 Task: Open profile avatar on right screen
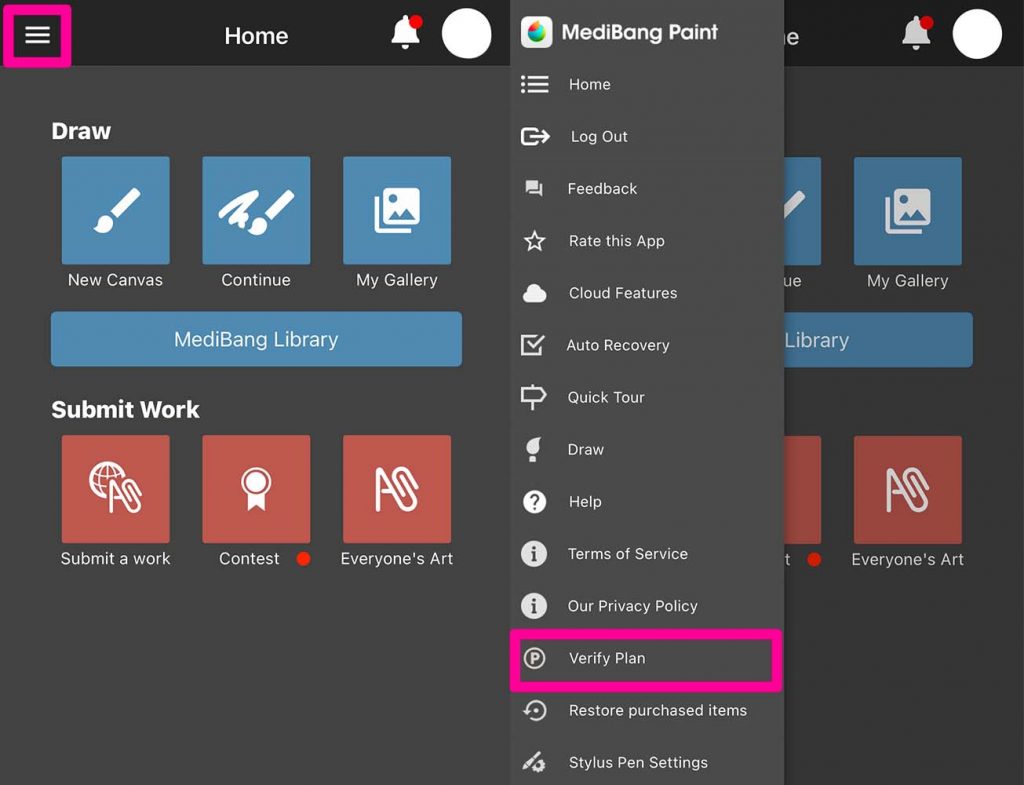click(977, 34)
